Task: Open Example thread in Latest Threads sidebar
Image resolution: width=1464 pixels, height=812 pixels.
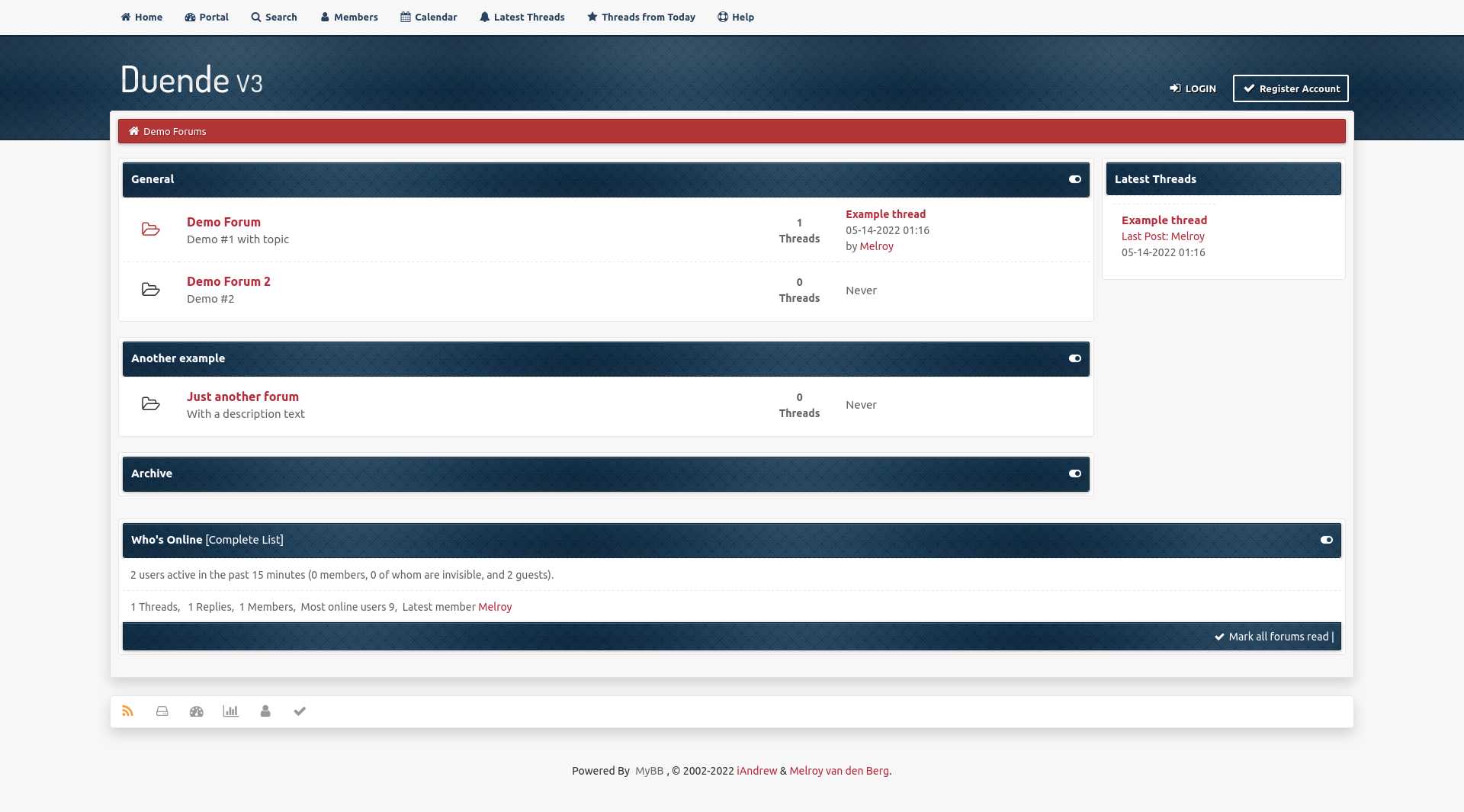Action: pyautogui.click(x=1164, y=220)
